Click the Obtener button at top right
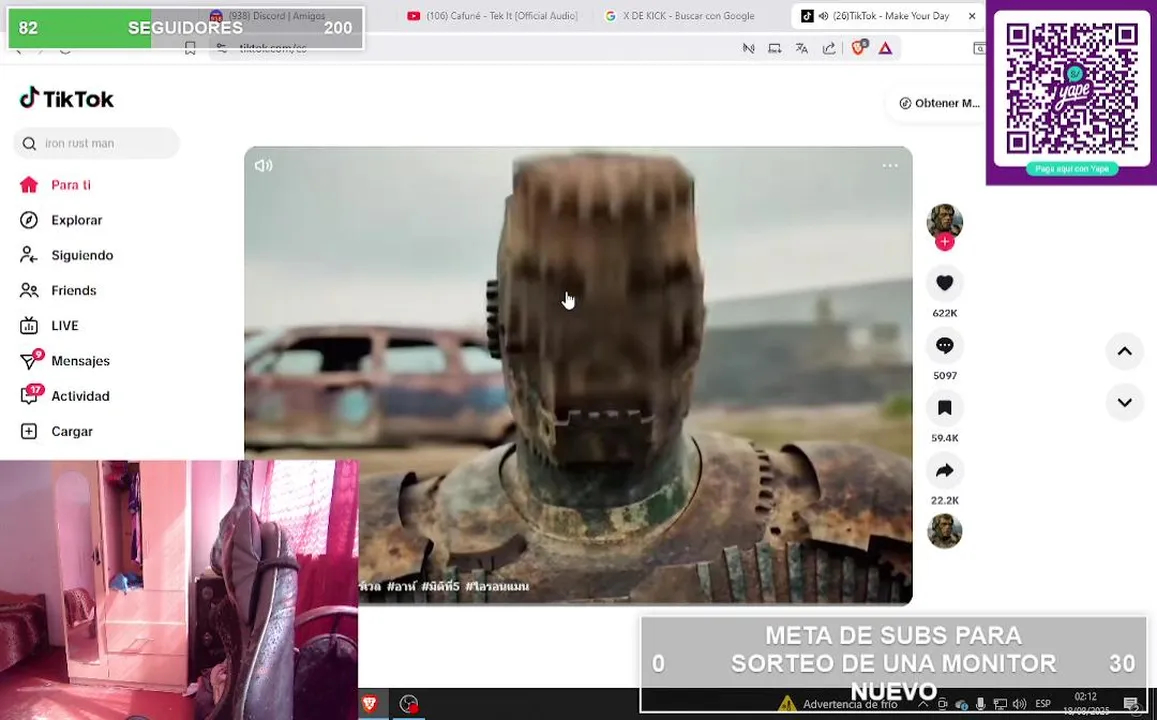The image size is (1157, 720). point(939,103)
